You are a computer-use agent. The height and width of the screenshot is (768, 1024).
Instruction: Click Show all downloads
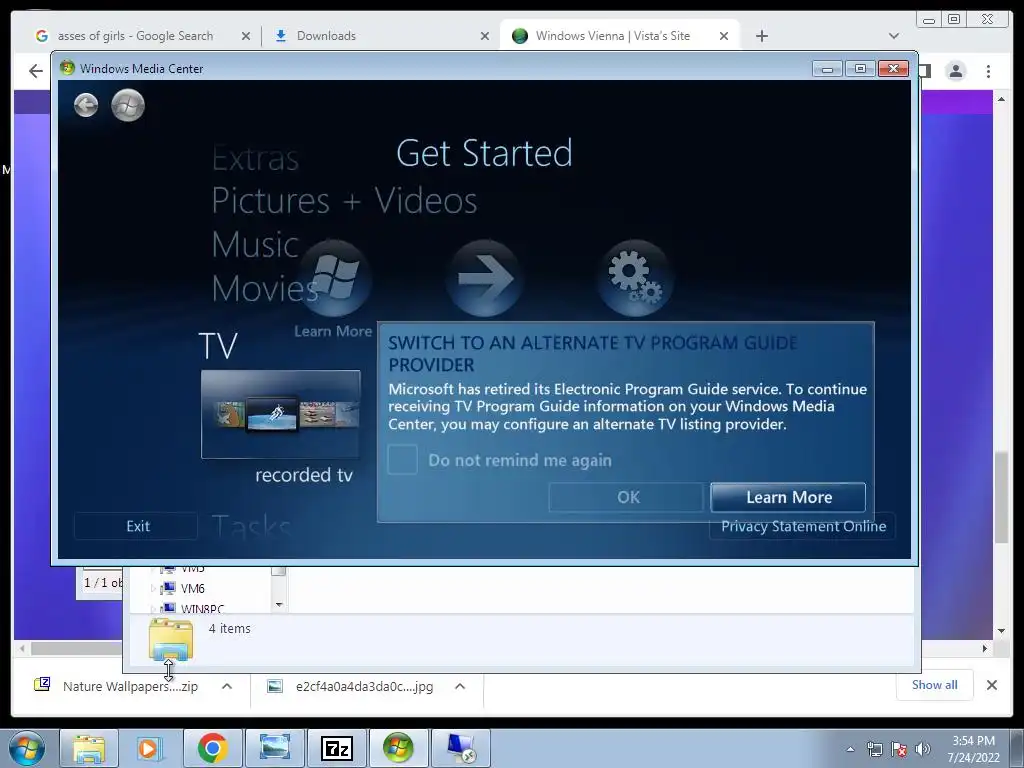[935, 684]
